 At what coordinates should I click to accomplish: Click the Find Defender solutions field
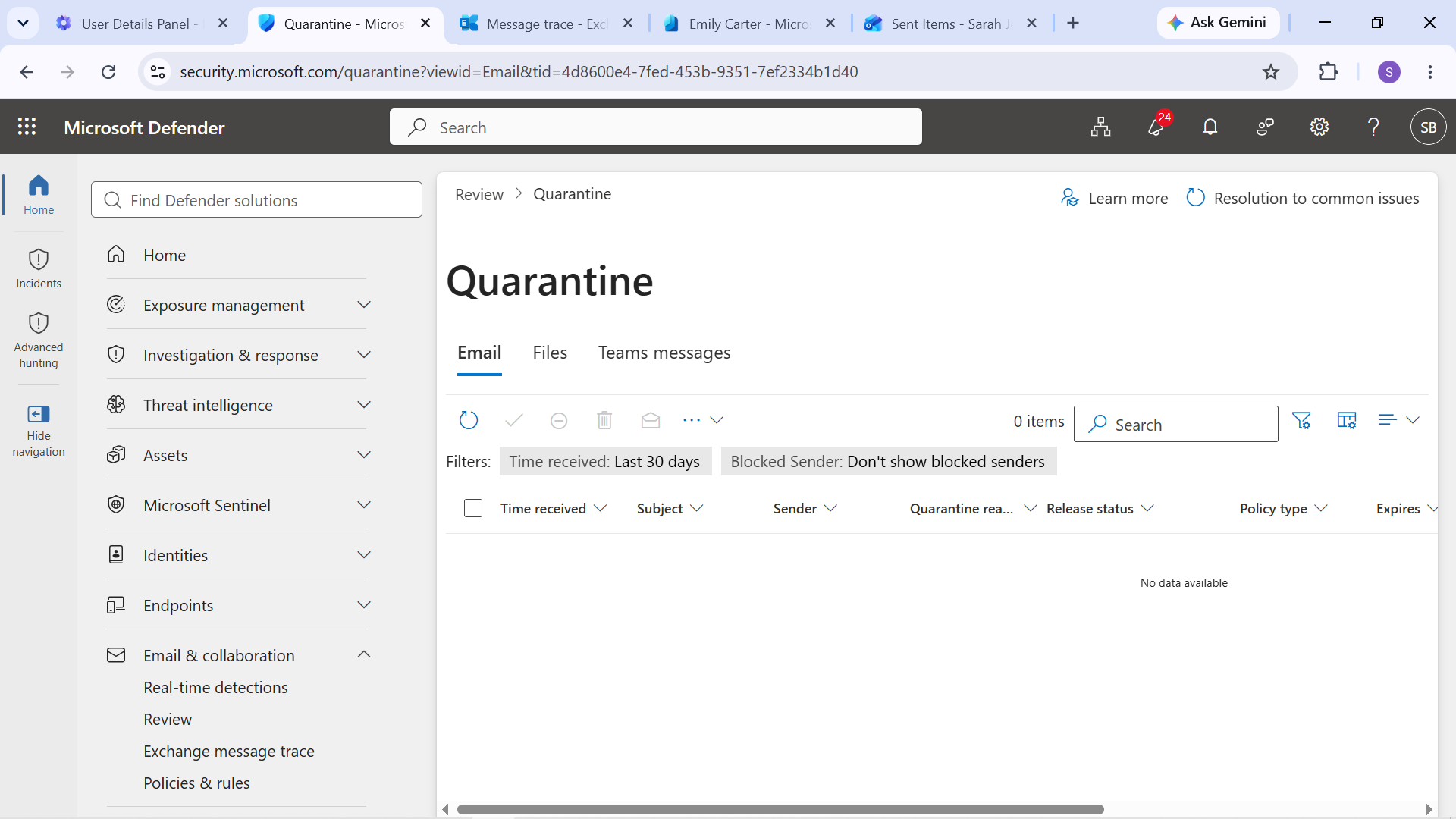[x=256, y=199]
